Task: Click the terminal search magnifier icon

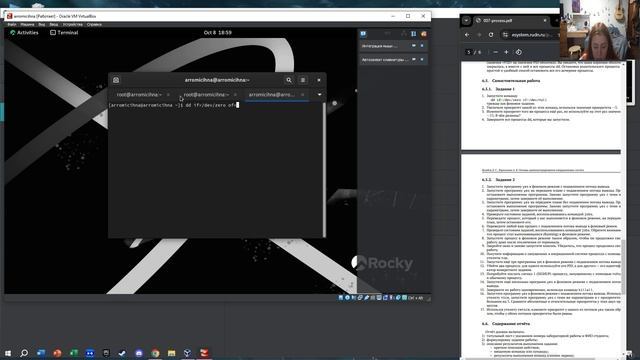Action: pos(289,80)
